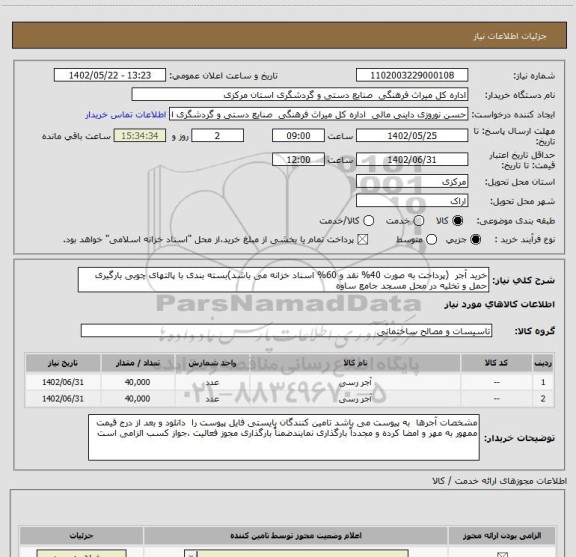Click اطلاعات کالاهای مورد نیاز heading
The image size is (576, 557).
[500, 304]
